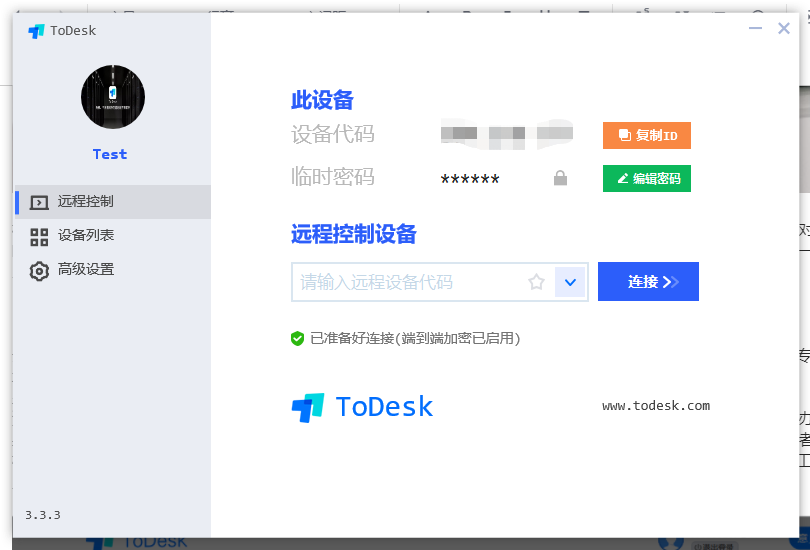Open 设备列表 in the sidebar
Image resolution: width=810 pixels, height=550 pixels.
pyautogui.click(x=113, y=236)
